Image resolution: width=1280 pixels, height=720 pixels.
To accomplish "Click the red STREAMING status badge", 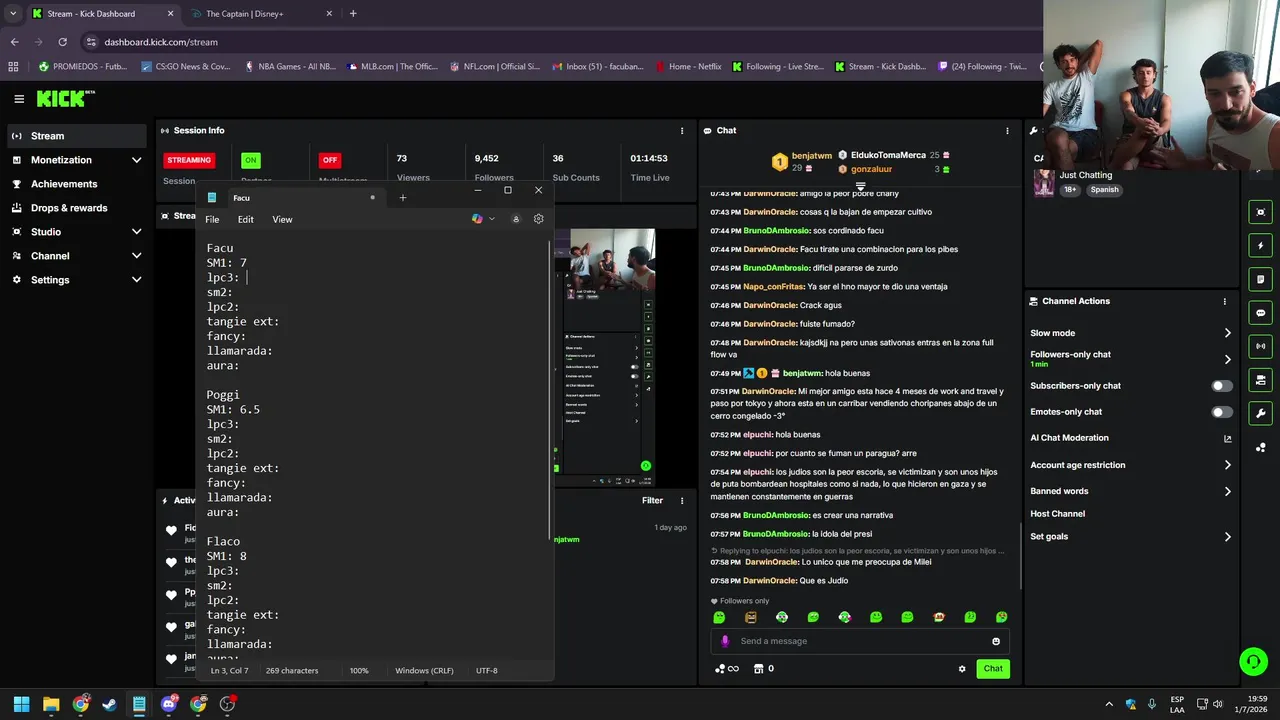I will (189, 160).
